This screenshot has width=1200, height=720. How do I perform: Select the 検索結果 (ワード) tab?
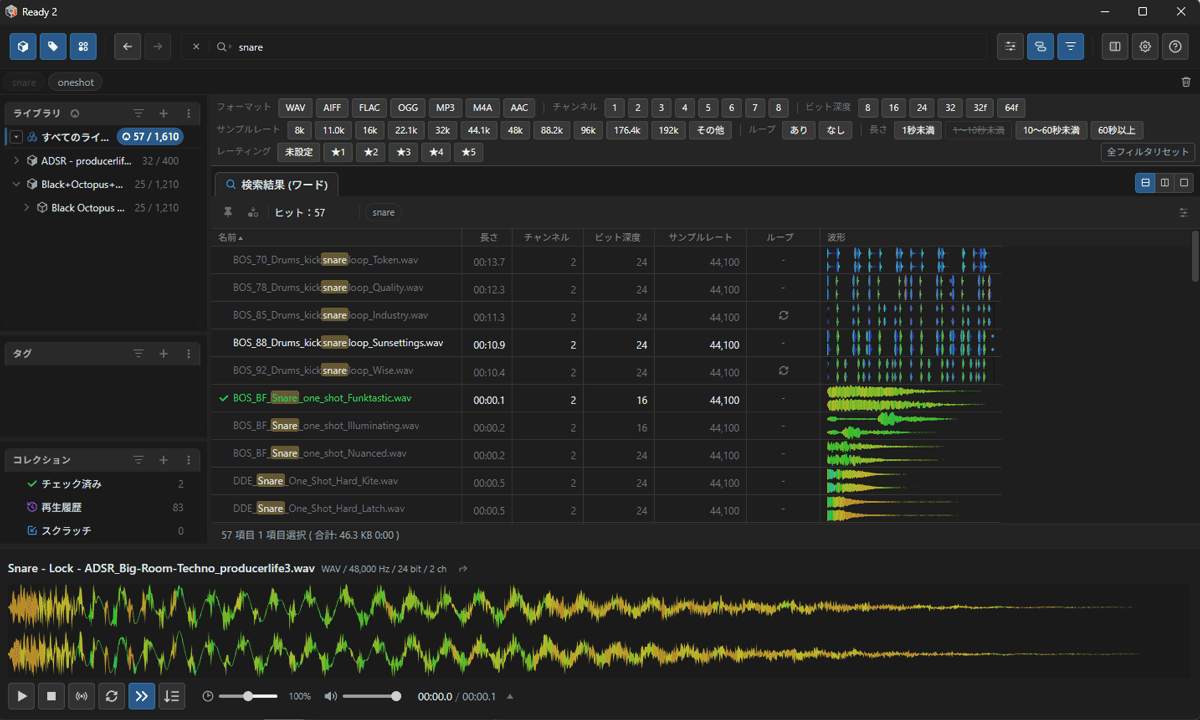[277, 185]
